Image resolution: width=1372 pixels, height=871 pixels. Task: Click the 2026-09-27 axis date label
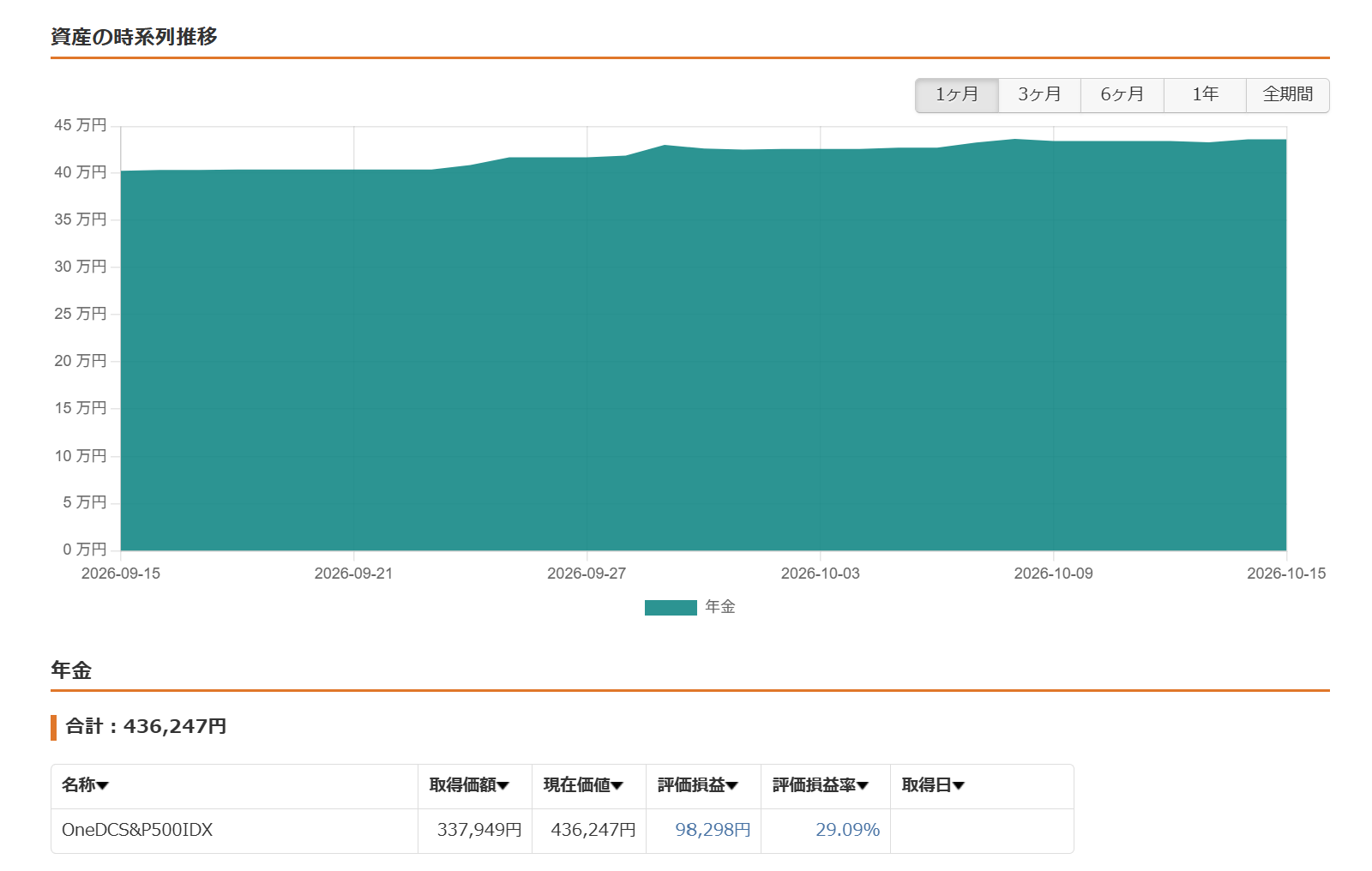coord(587,574)
